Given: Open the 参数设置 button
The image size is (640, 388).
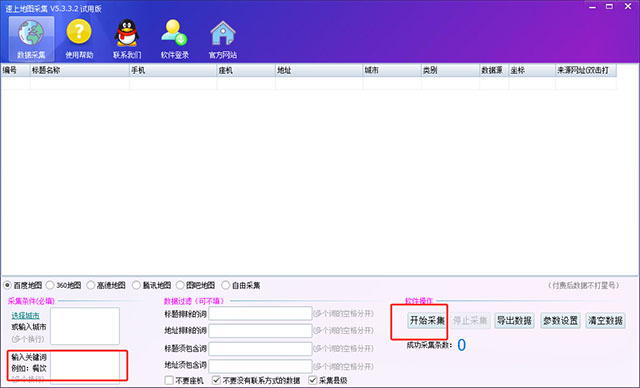Looking at the screenshot, I should (x=560, y=321).
